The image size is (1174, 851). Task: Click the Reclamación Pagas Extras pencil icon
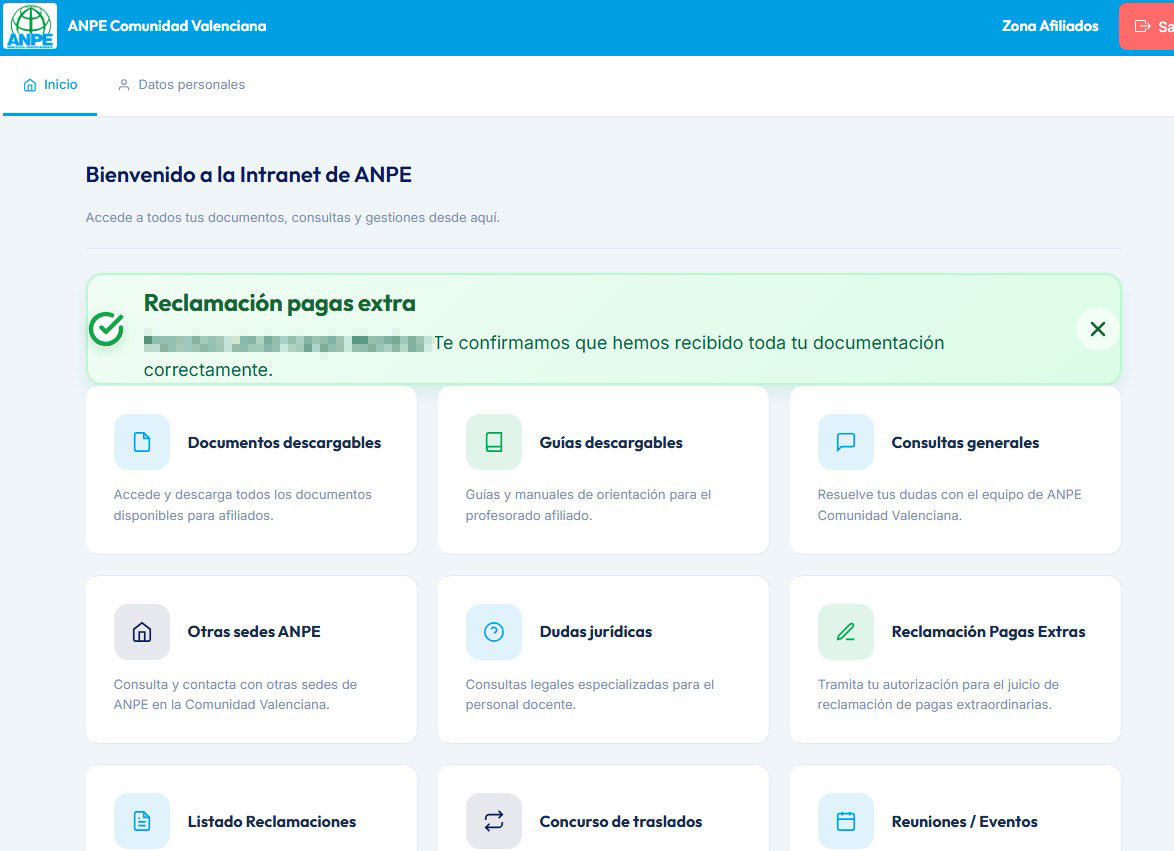(x=846, y=632)
